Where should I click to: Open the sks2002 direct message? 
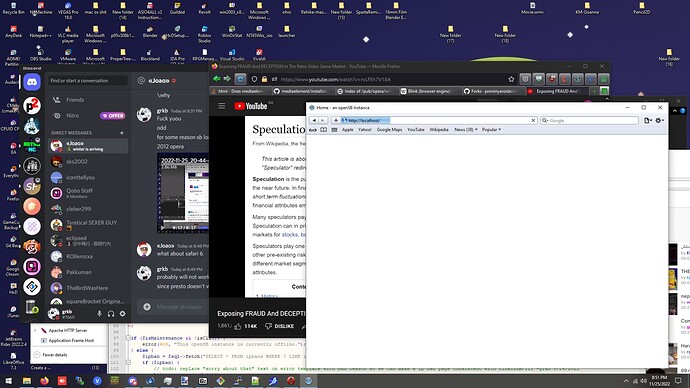[88, 161]
